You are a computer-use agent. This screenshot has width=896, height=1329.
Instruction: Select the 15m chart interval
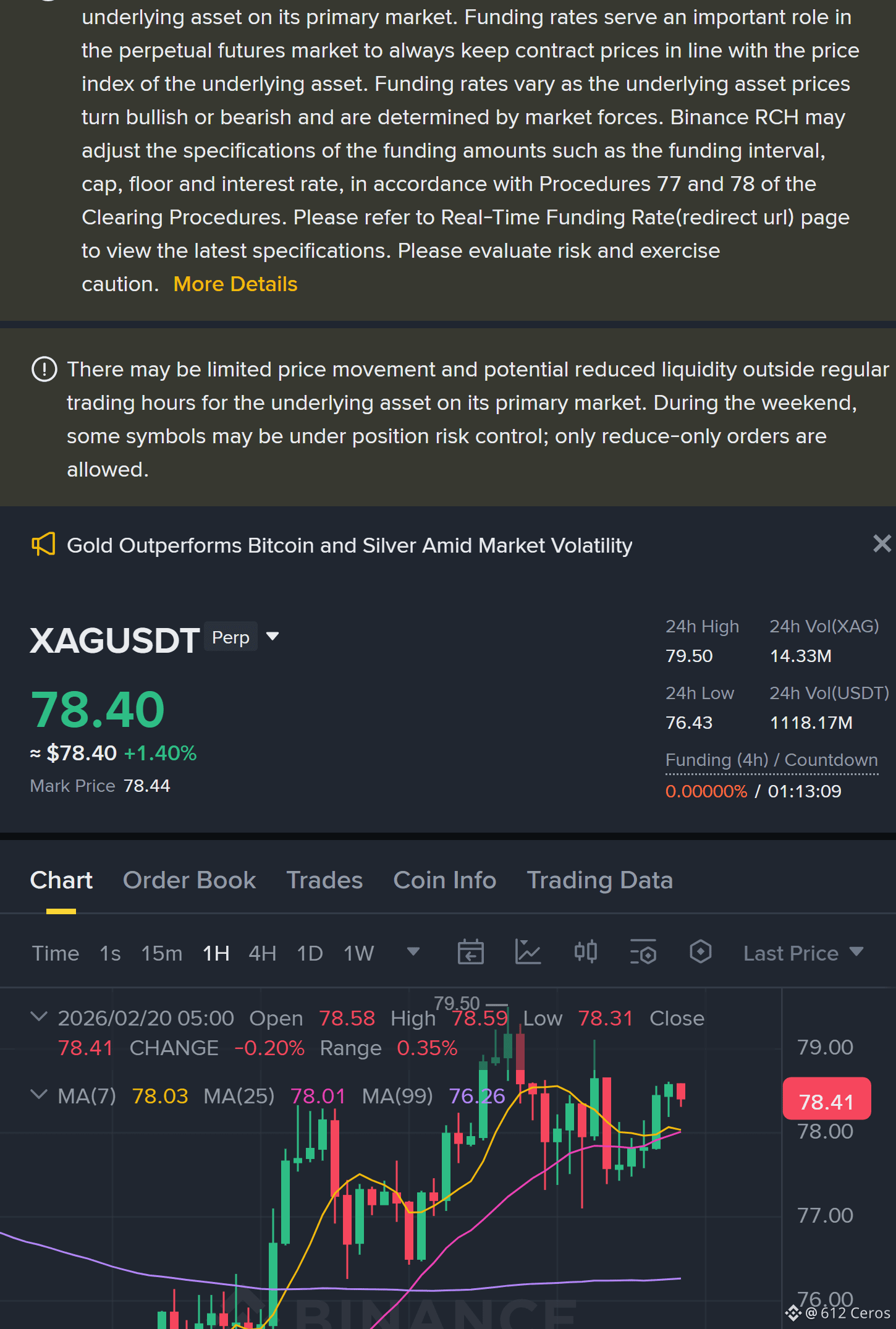tap(162, 953)
